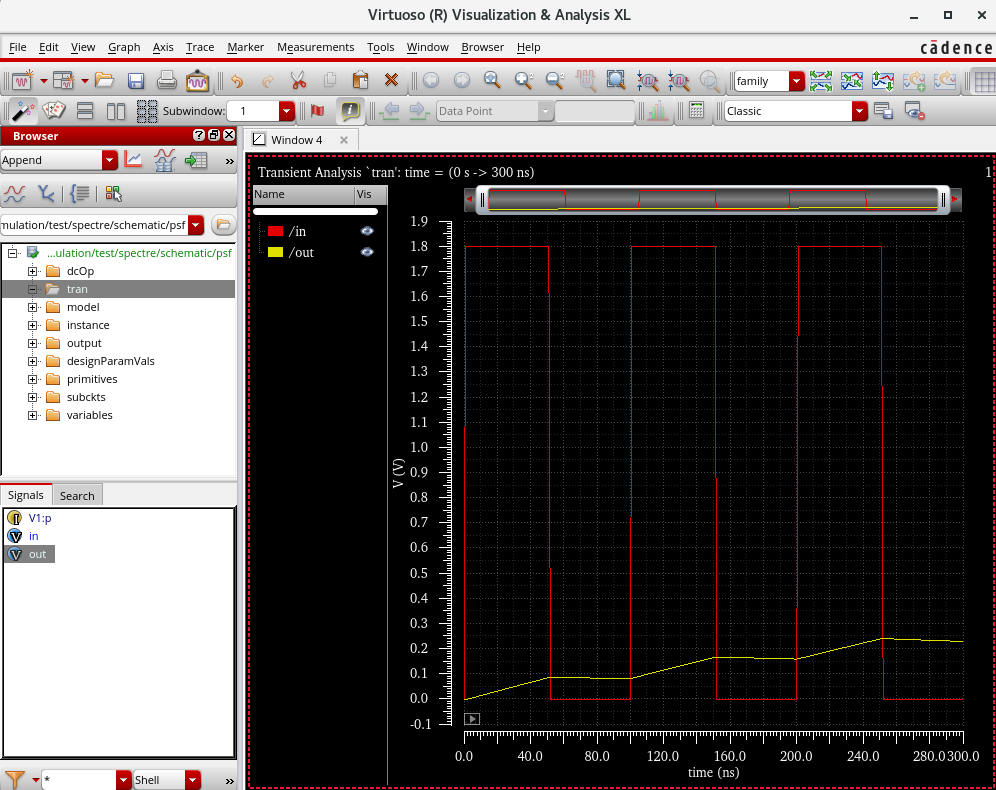
Task: Open the Calculator icon
Action: pos(696,111)
